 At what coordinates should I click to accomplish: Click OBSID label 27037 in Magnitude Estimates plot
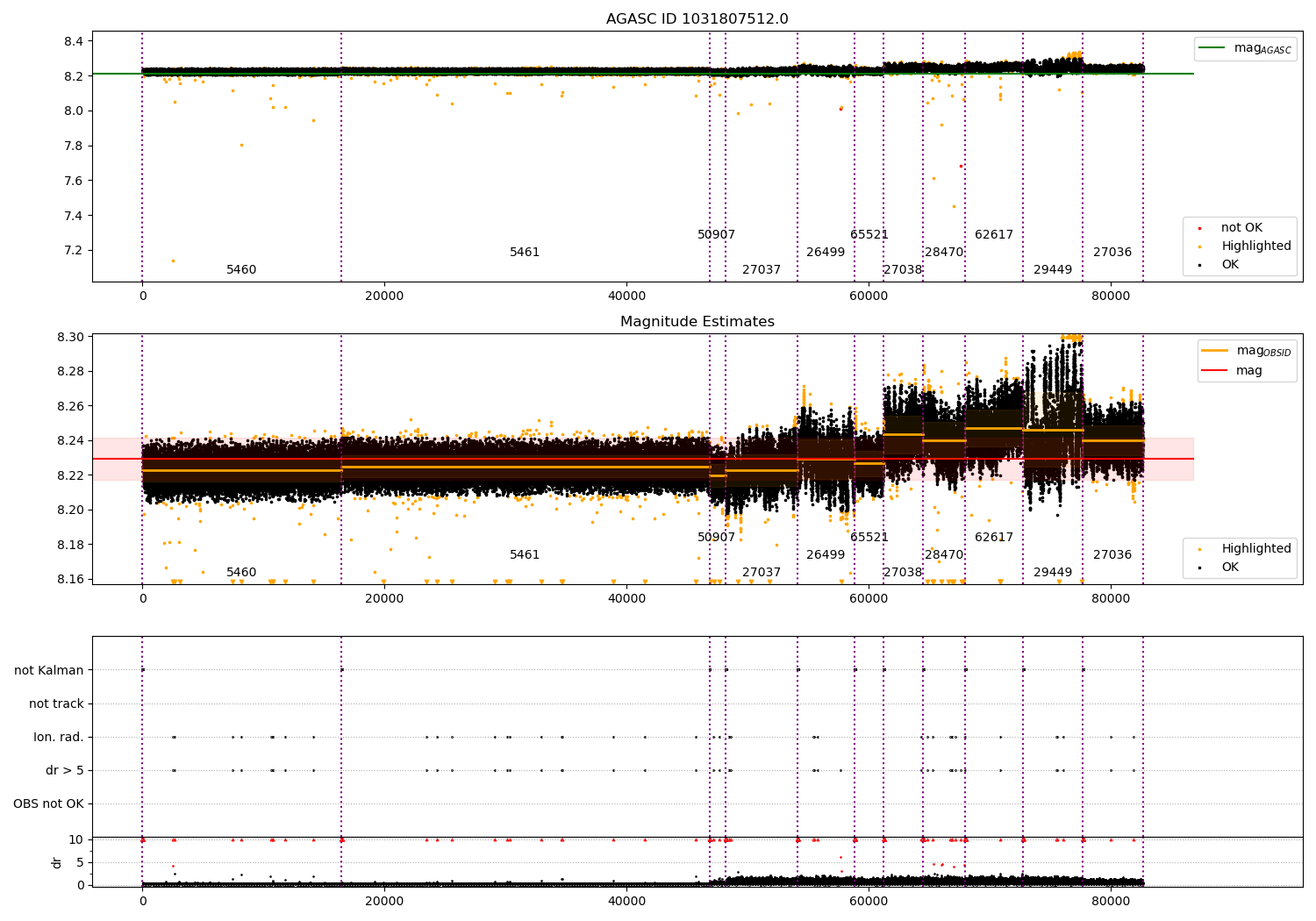762,573
